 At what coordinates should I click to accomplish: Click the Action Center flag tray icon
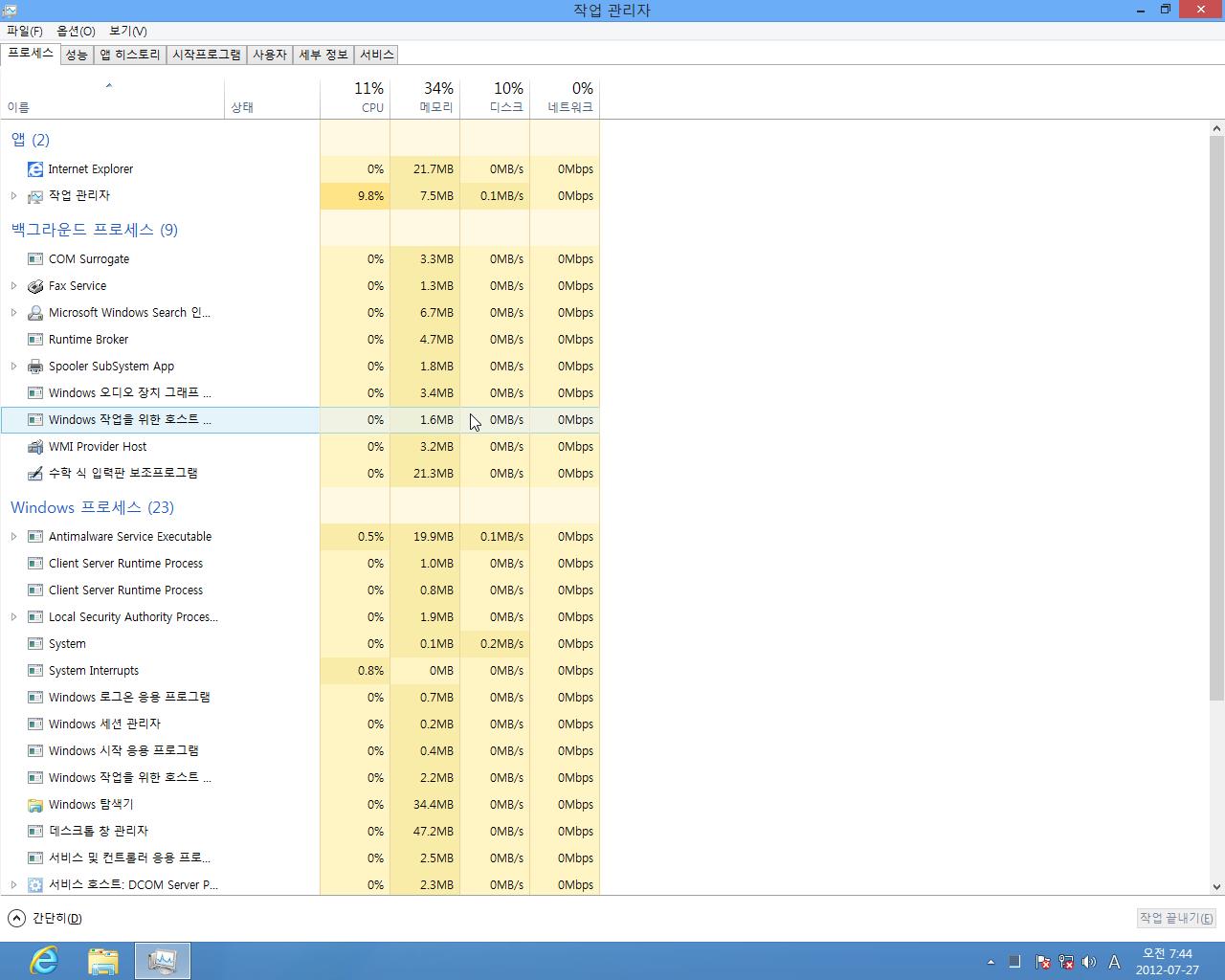(x=1043, y=962)
